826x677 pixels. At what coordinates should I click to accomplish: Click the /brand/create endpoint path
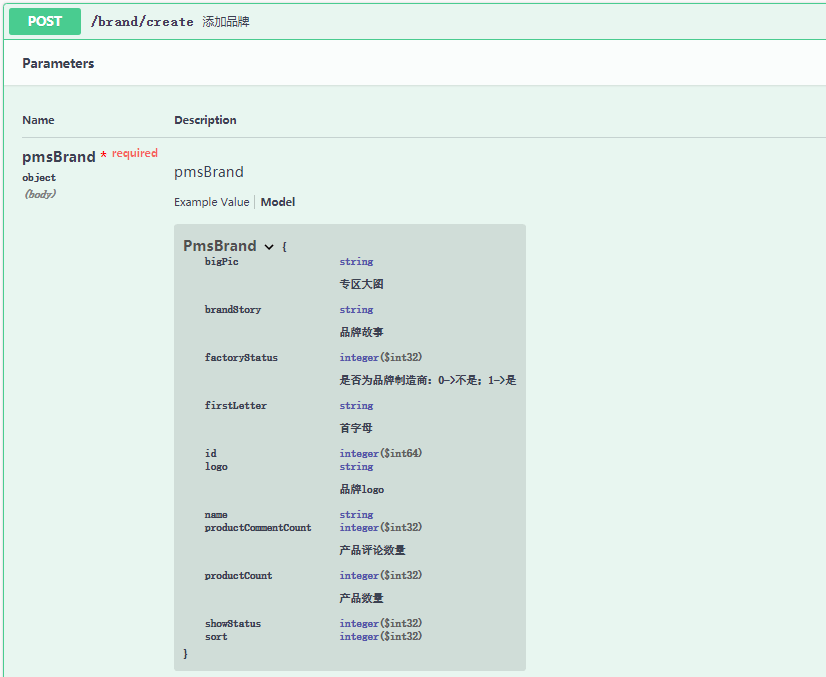tap(142, 22)
